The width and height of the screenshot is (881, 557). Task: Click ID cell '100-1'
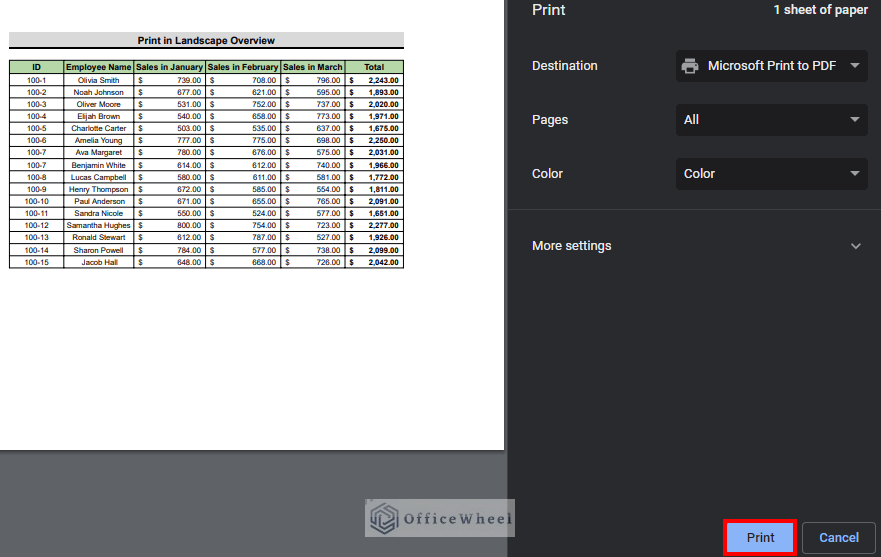[37, 80]
